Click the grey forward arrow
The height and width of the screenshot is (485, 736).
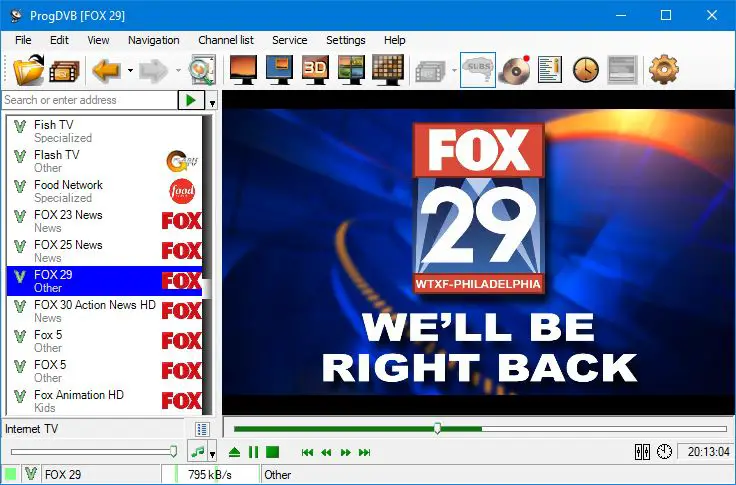[154, 70]
